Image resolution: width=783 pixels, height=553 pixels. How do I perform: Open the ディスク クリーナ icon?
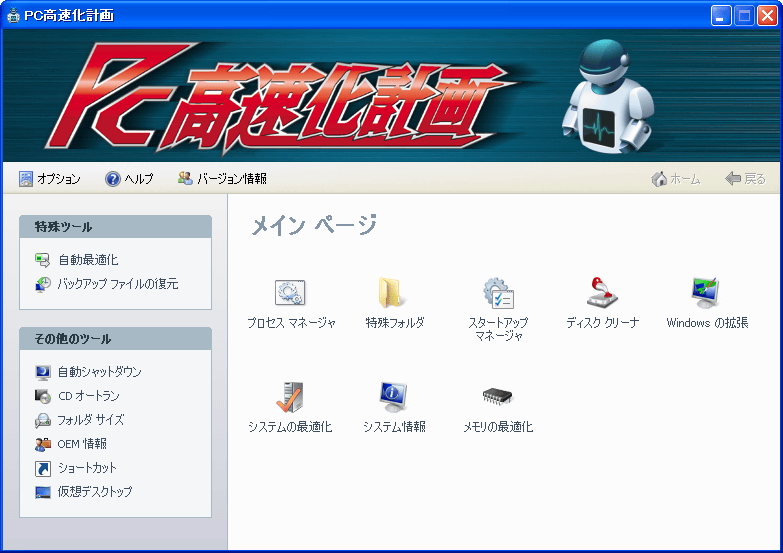tap(602, 293)
